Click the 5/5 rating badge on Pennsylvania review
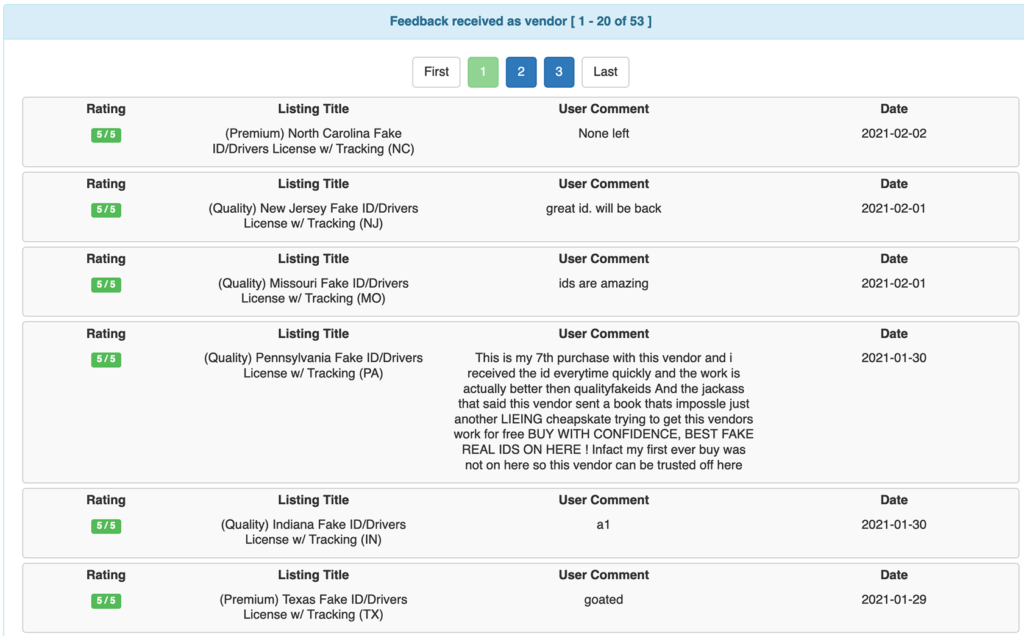This screenshot has height=636, width=1024. coord(105,359)
